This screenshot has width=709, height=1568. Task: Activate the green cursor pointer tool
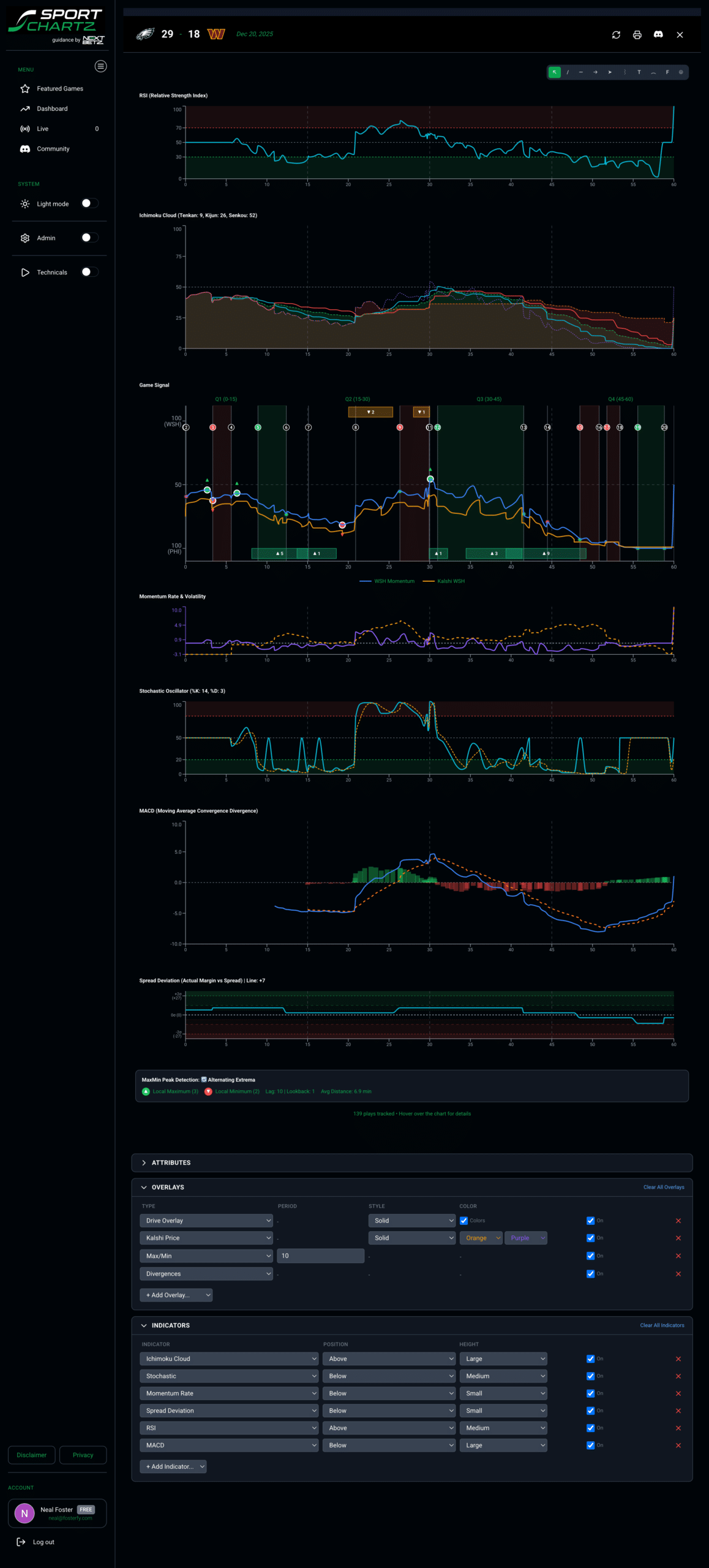coord(554,72)
